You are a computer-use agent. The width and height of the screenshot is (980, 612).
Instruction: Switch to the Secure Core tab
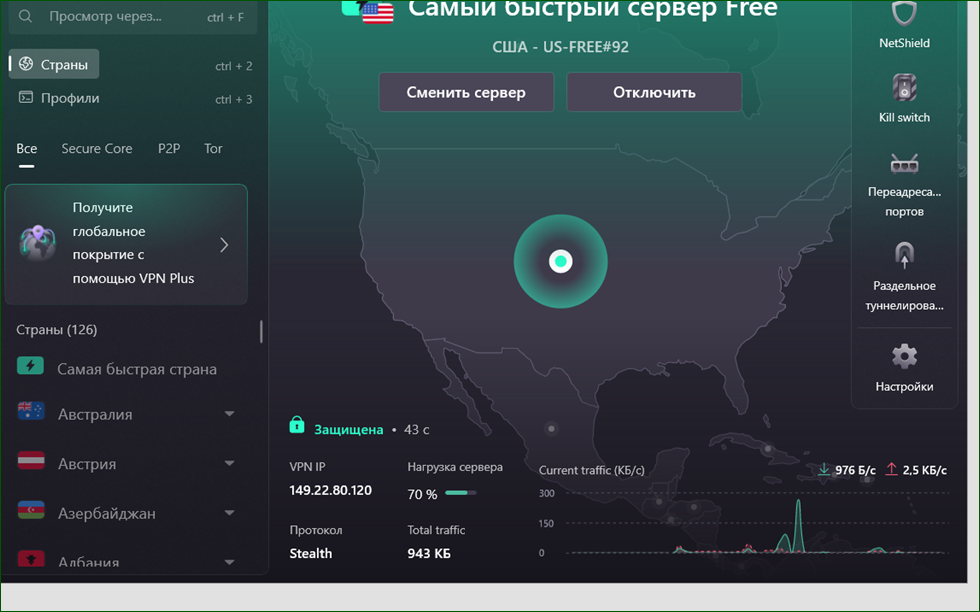pos(97,149)
